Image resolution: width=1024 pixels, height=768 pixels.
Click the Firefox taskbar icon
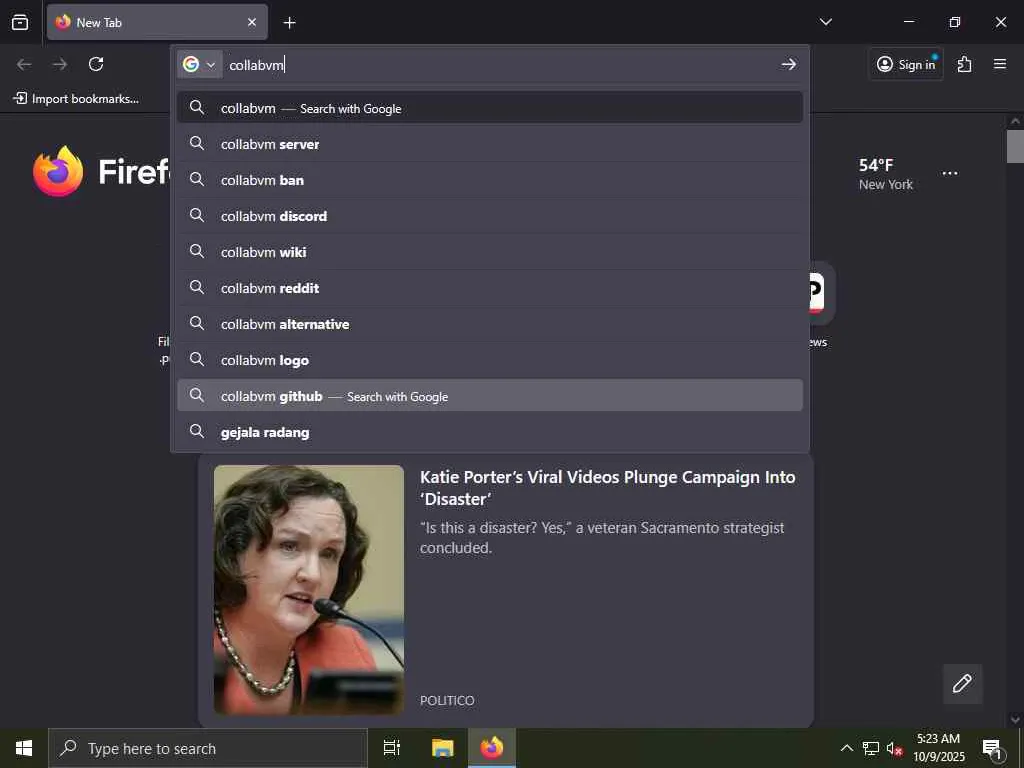492,748
